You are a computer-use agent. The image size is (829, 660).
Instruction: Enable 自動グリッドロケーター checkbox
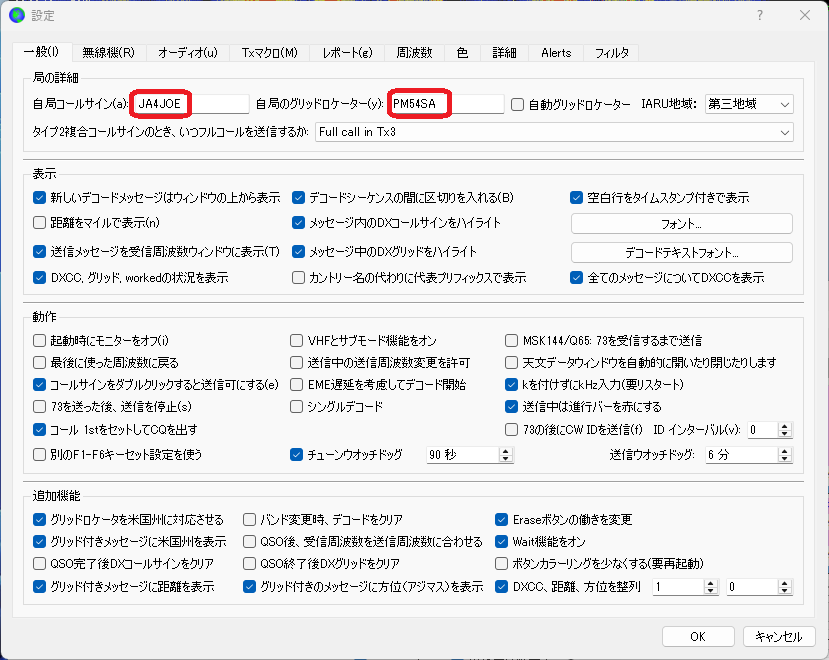[518, 104]
